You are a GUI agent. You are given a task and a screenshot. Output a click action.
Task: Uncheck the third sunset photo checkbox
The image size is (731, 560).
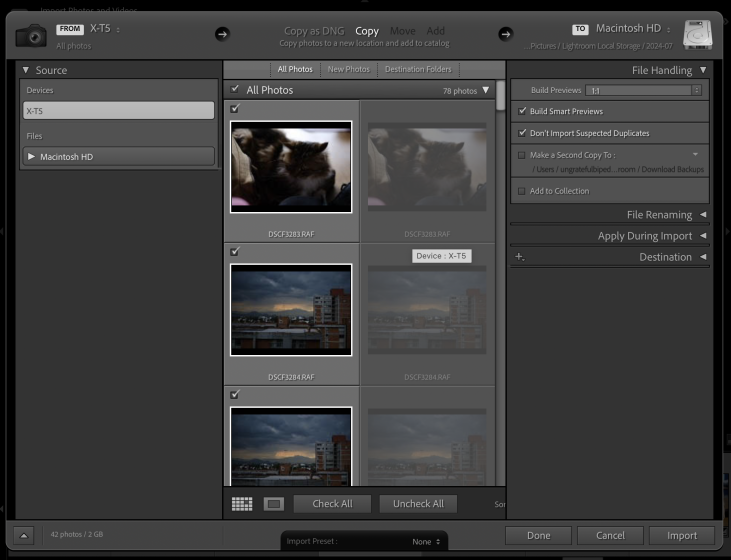[235, 394]
